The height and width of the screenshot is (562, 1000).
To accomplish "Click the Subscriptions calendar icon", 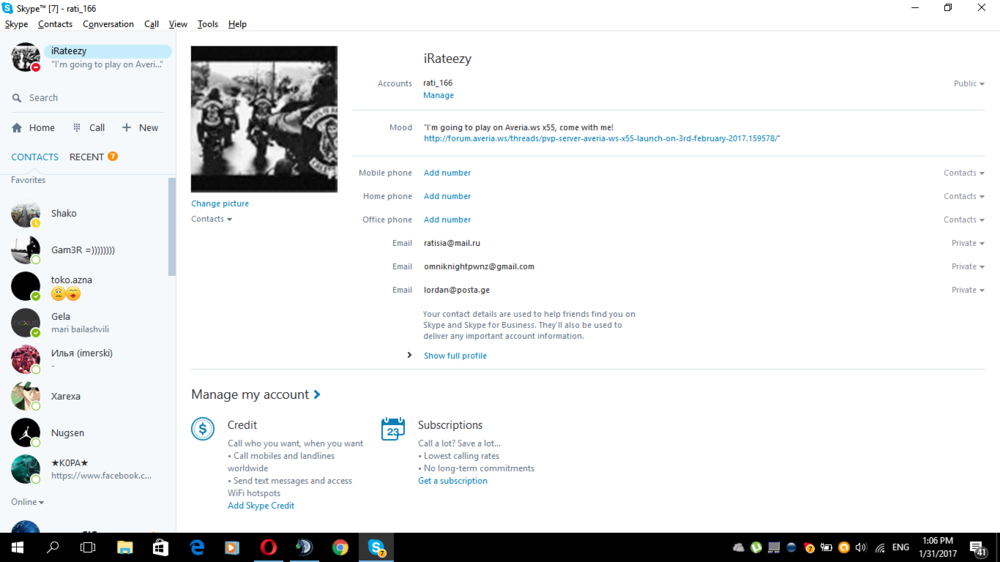I will coord(393,429).
